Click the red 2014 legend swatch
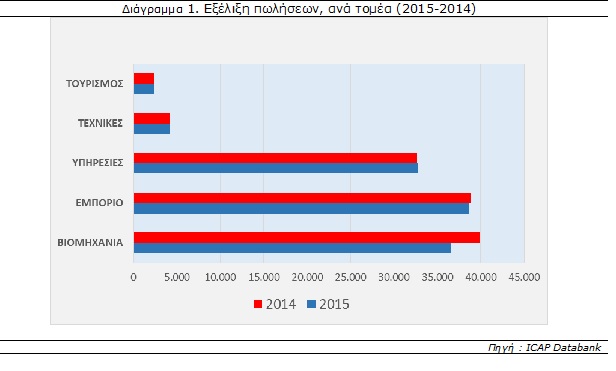 258,304
